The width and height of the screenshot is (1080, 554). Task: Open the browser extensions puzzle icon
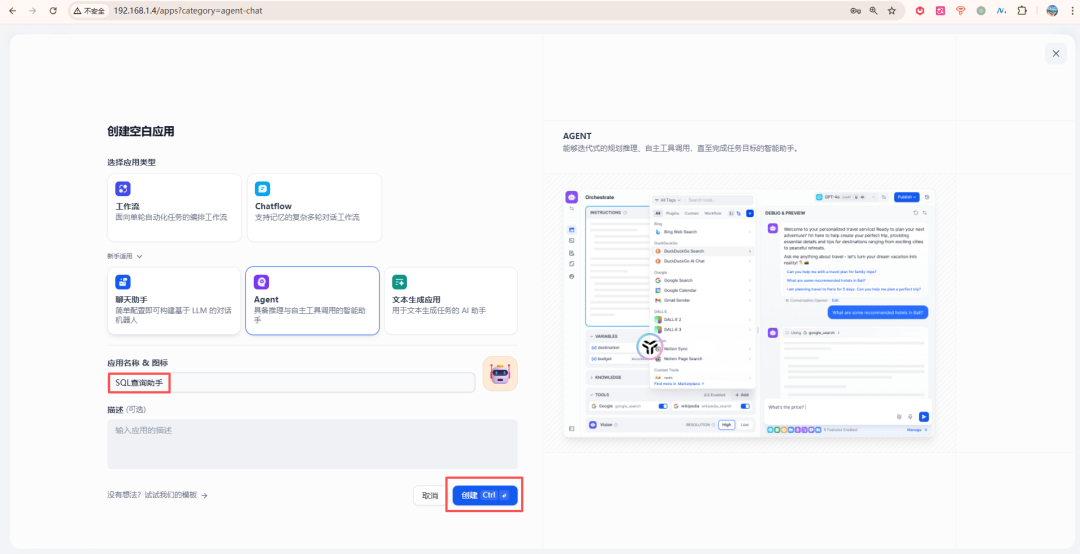(x=1022, y=11)
